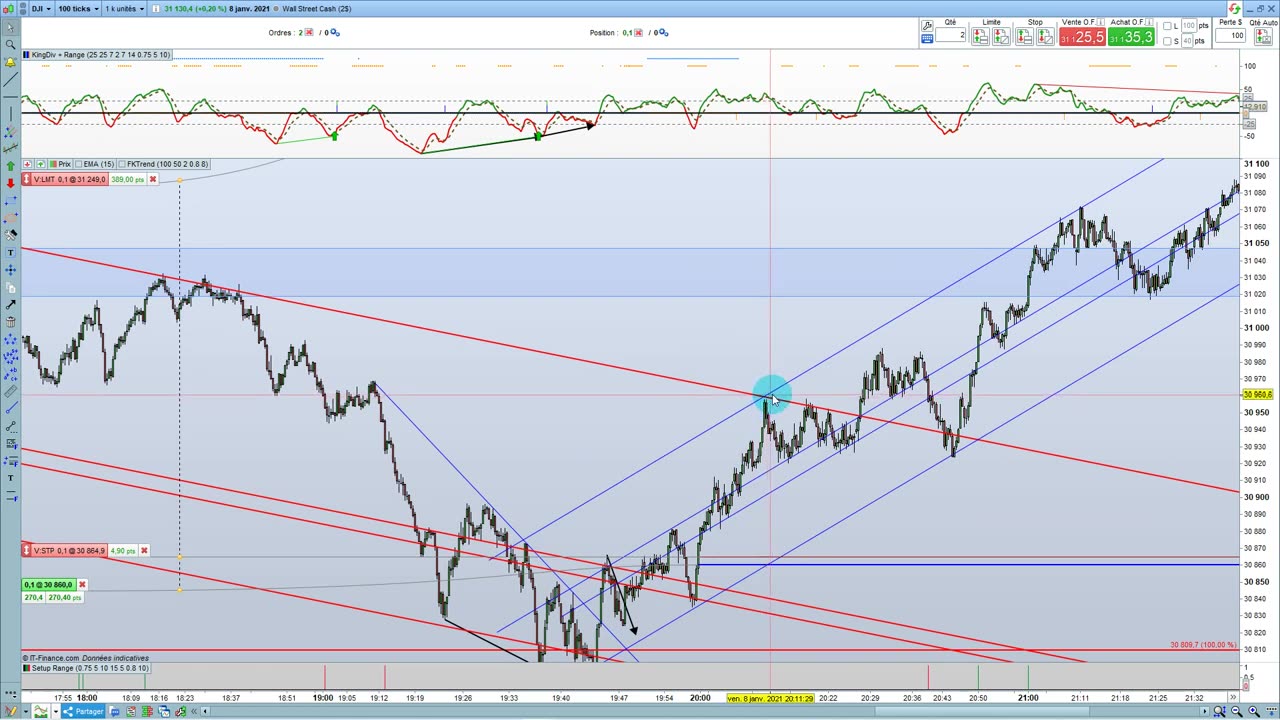Viewport: 1280px width, 720px height.
Task: Click the add-indicator plus icon on price panel
Action: coord(27,164)
